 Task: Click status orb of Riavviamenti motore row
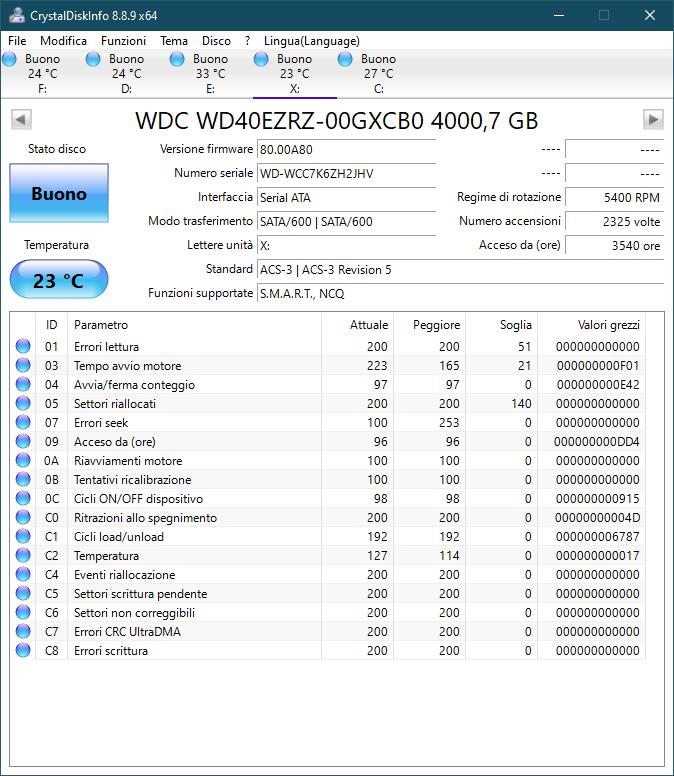23,460
